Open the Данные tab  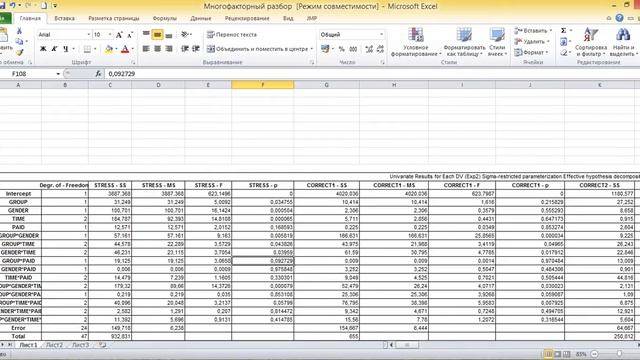tap(200, 18)
